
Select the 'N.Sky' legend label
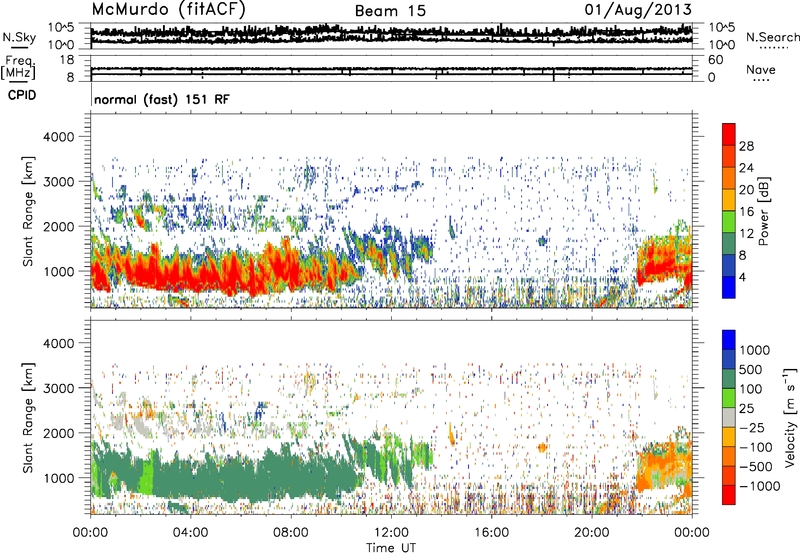pyautogui.click(x=19, y=37)
